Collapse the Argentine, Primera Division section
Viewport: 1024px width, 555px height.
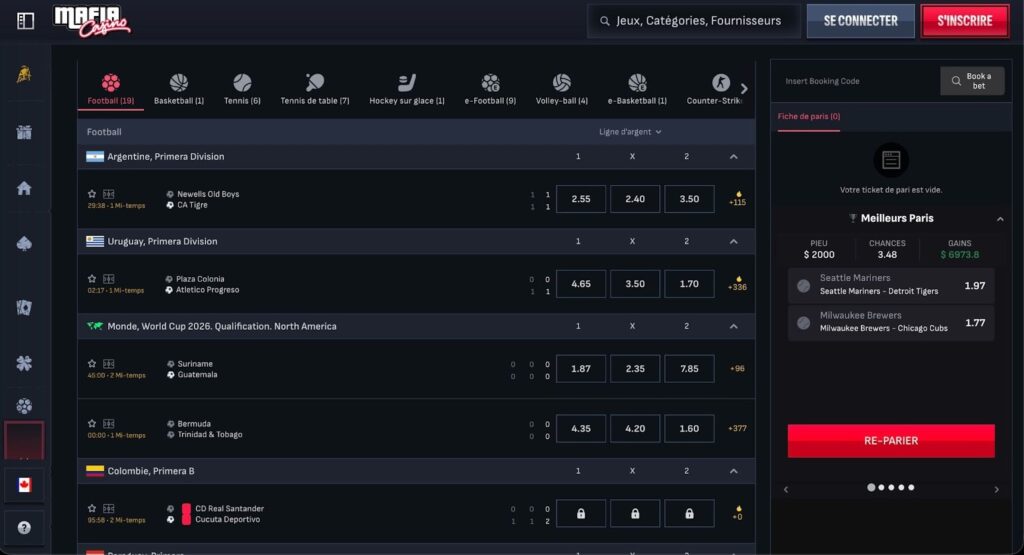[733, 157]
